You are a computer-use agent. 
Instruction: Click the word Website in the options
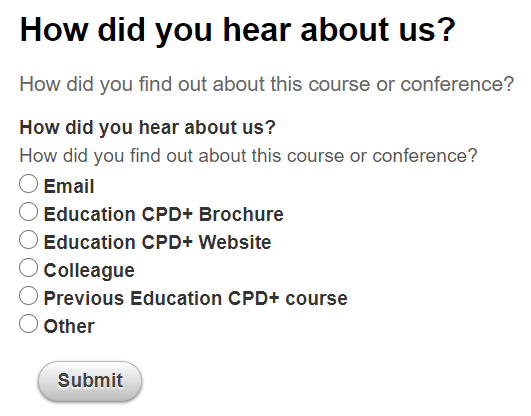(x=235, y=243)
